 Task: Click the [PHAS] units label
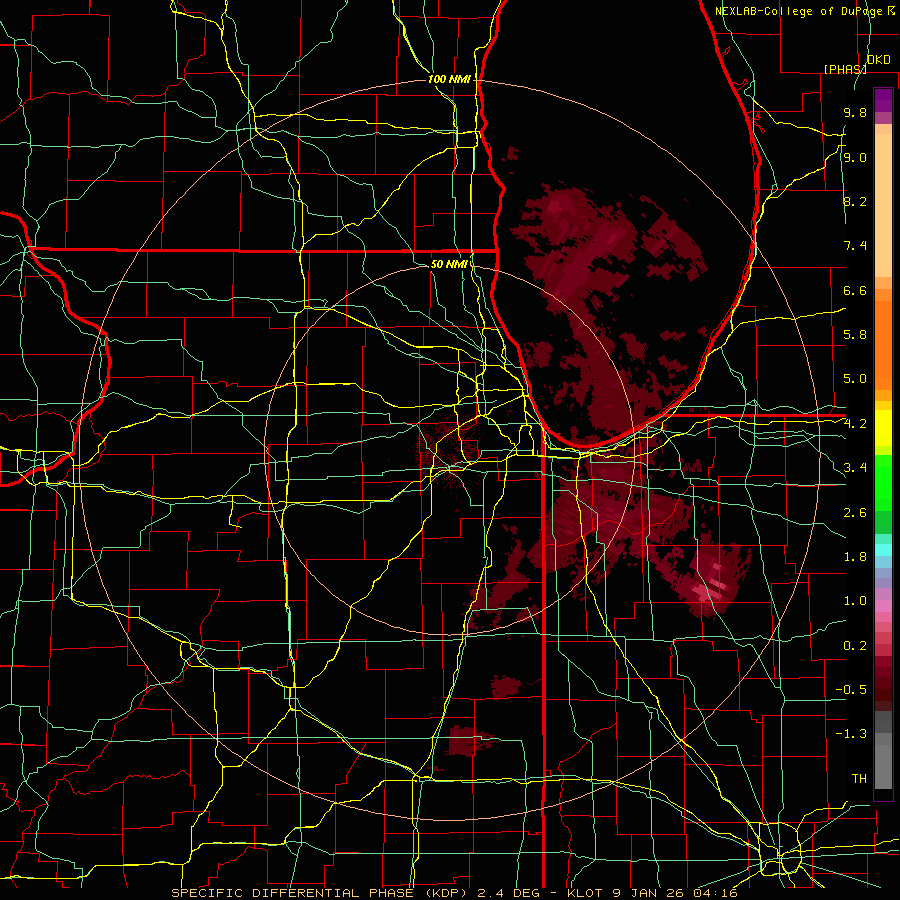point(845,69)
